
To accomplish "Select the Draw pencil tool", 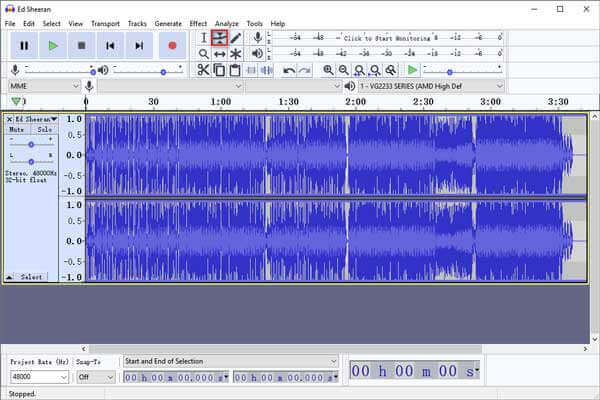I will click(x=235, y=38).
